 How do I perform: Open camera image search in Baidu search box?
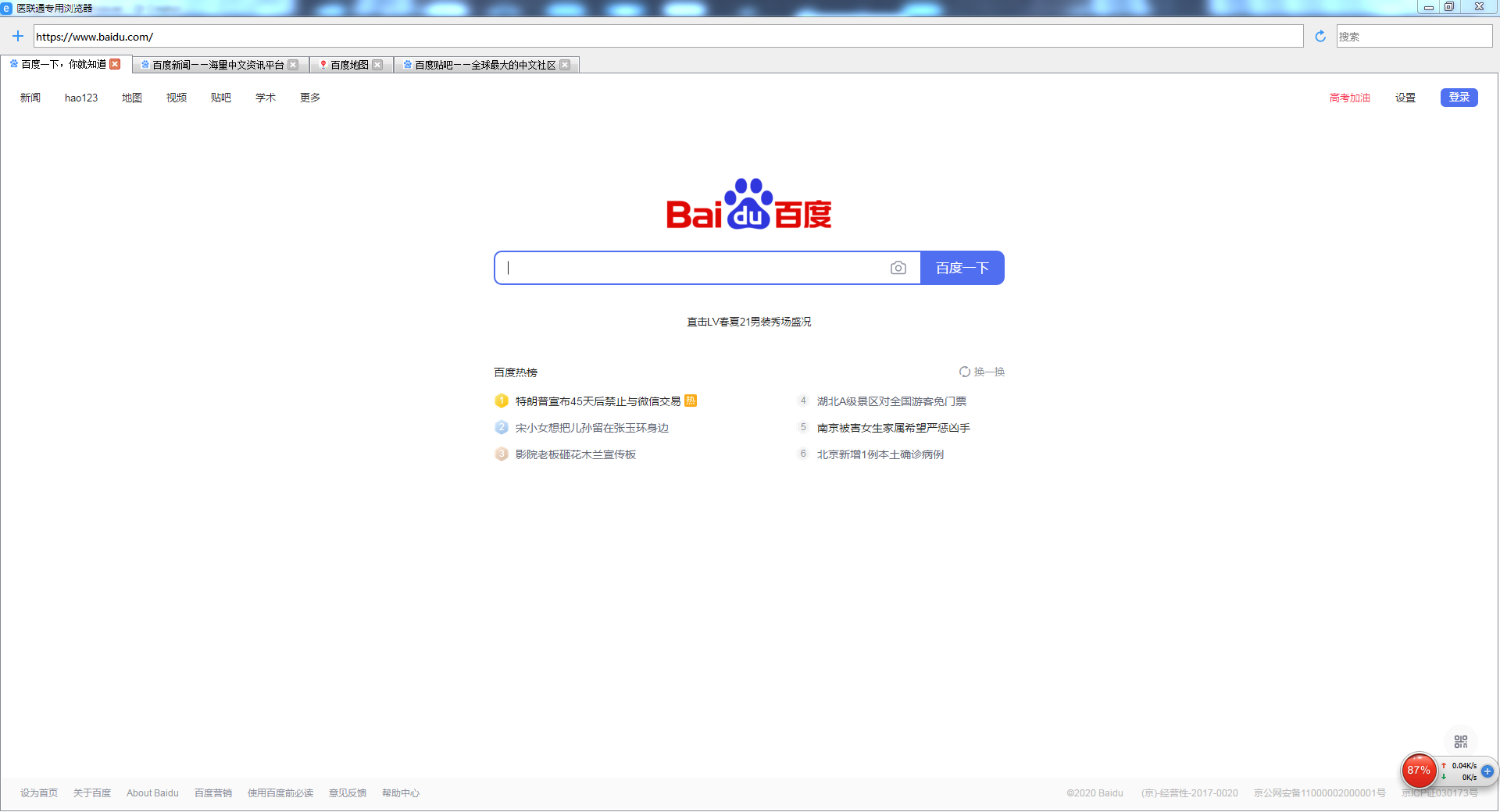click(x=898, y=268)
